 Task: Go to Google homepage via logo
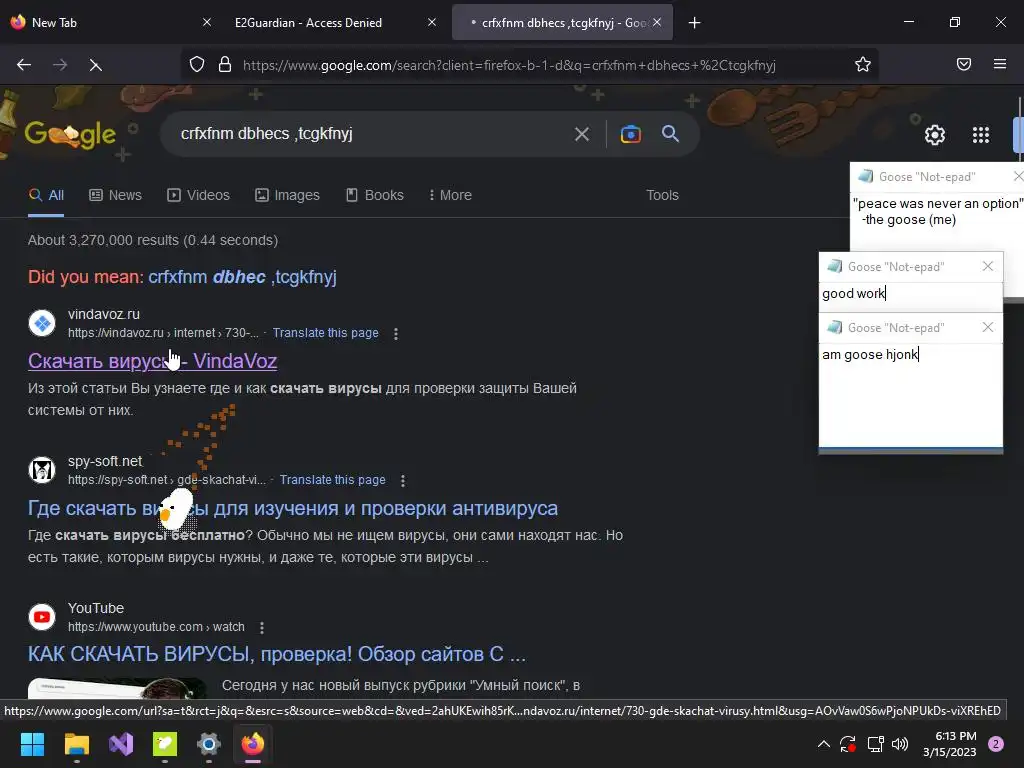(70, 135)
